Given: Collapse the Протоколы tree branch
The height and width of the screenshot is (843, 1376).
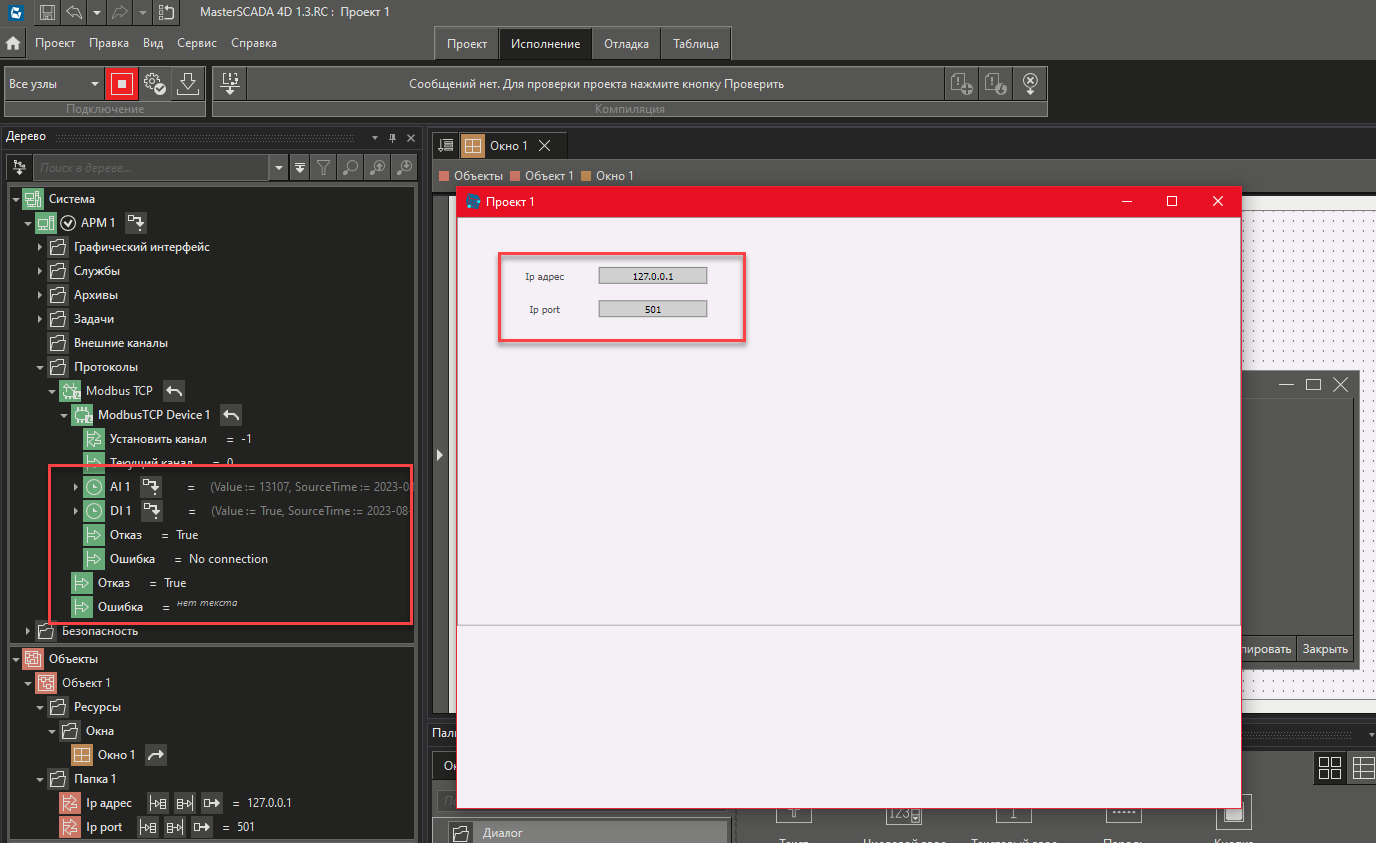Looking at the screenshot, I should click(38, 366).
